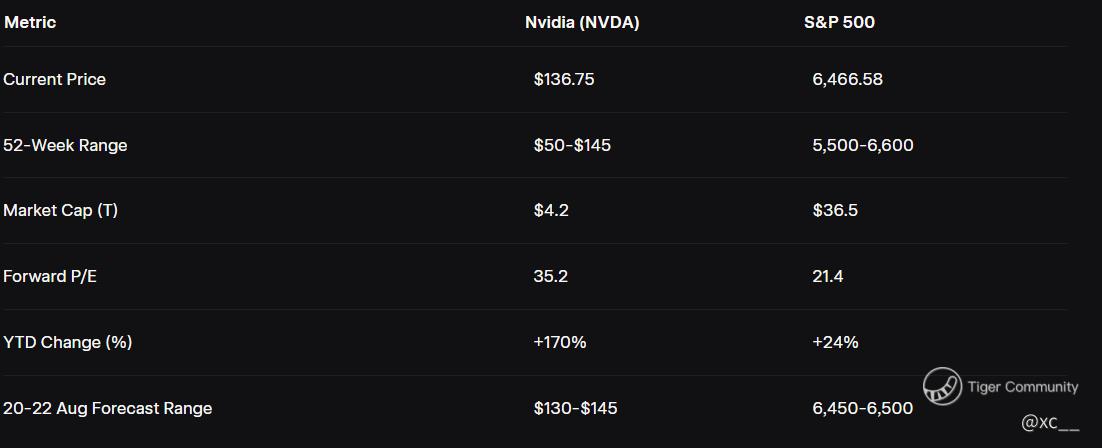
Task: Select the Forward P/E row label
Action: coord(50,277)
